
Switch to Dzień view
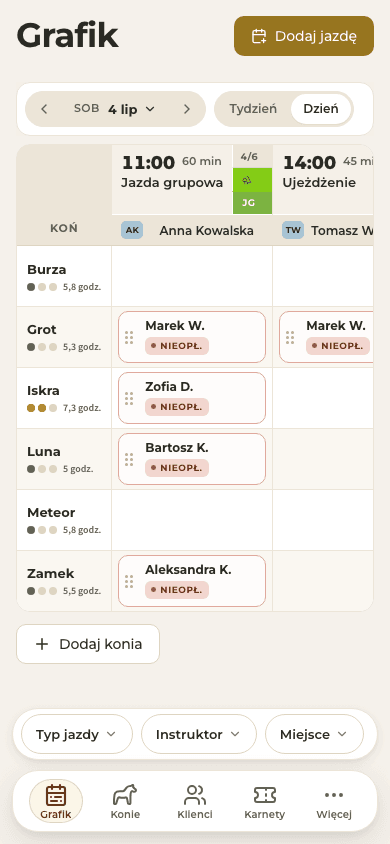[x=321, y=109]
